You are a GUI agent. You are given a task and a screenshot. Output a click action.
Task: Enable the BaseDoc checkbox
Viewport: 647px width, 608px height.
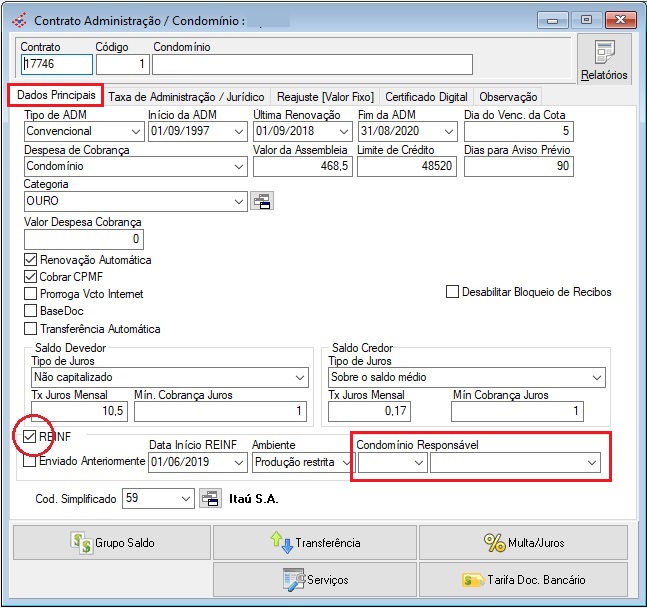click(x=30, y=311)
